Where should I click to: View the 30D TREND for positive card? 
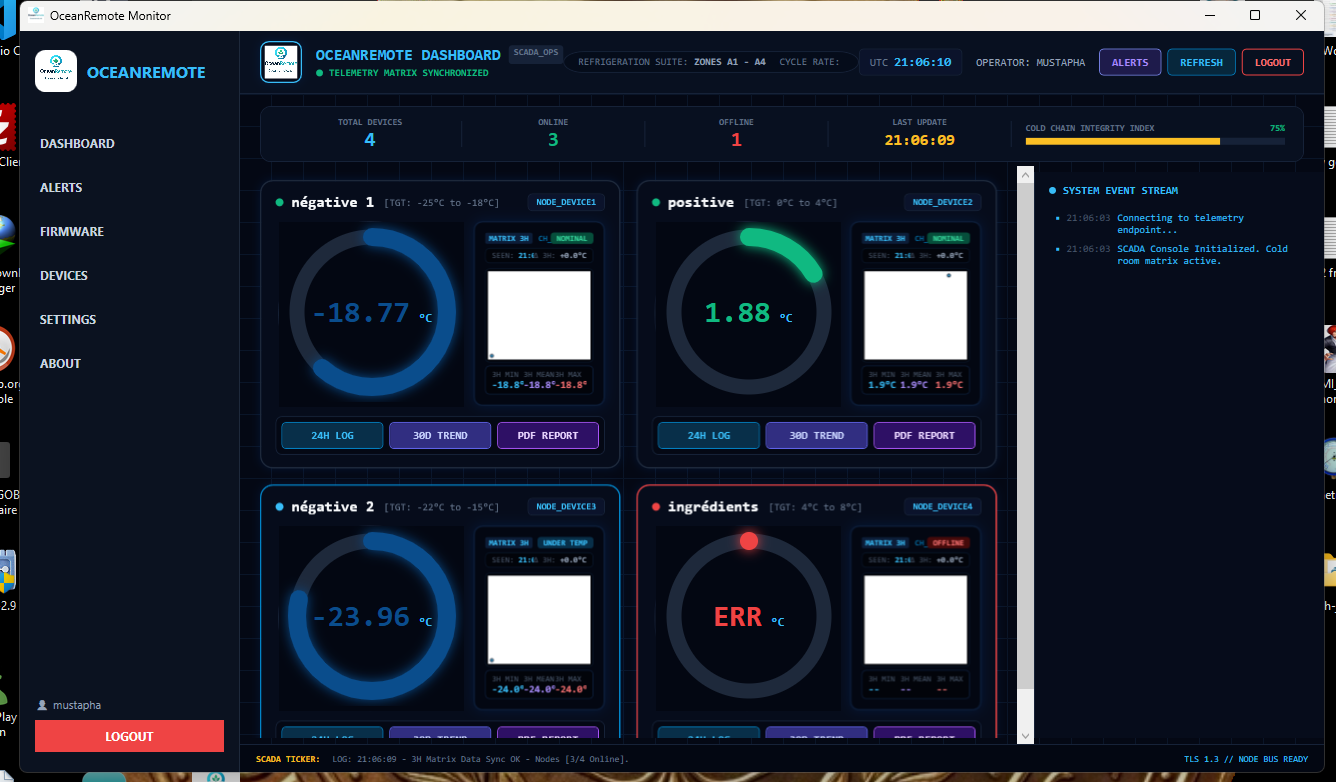(816, 436)
